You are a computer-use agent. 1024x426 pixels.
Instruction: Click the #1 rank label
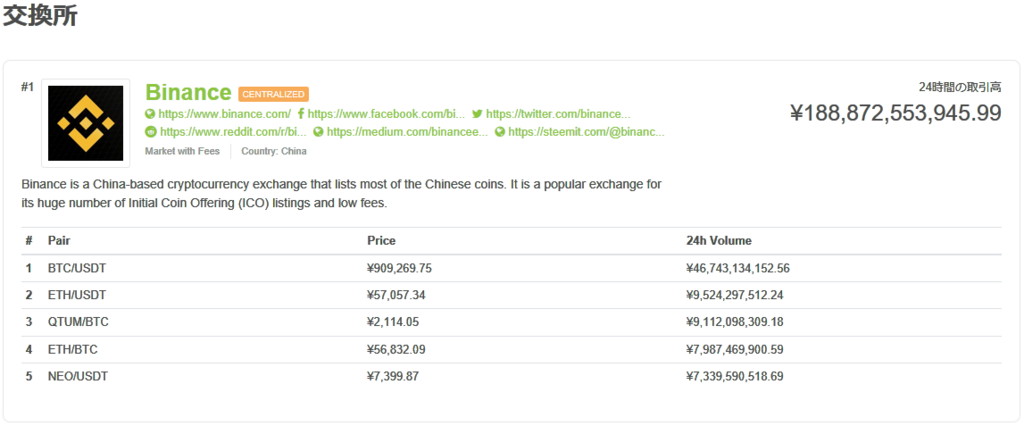[x=27, y=86]
